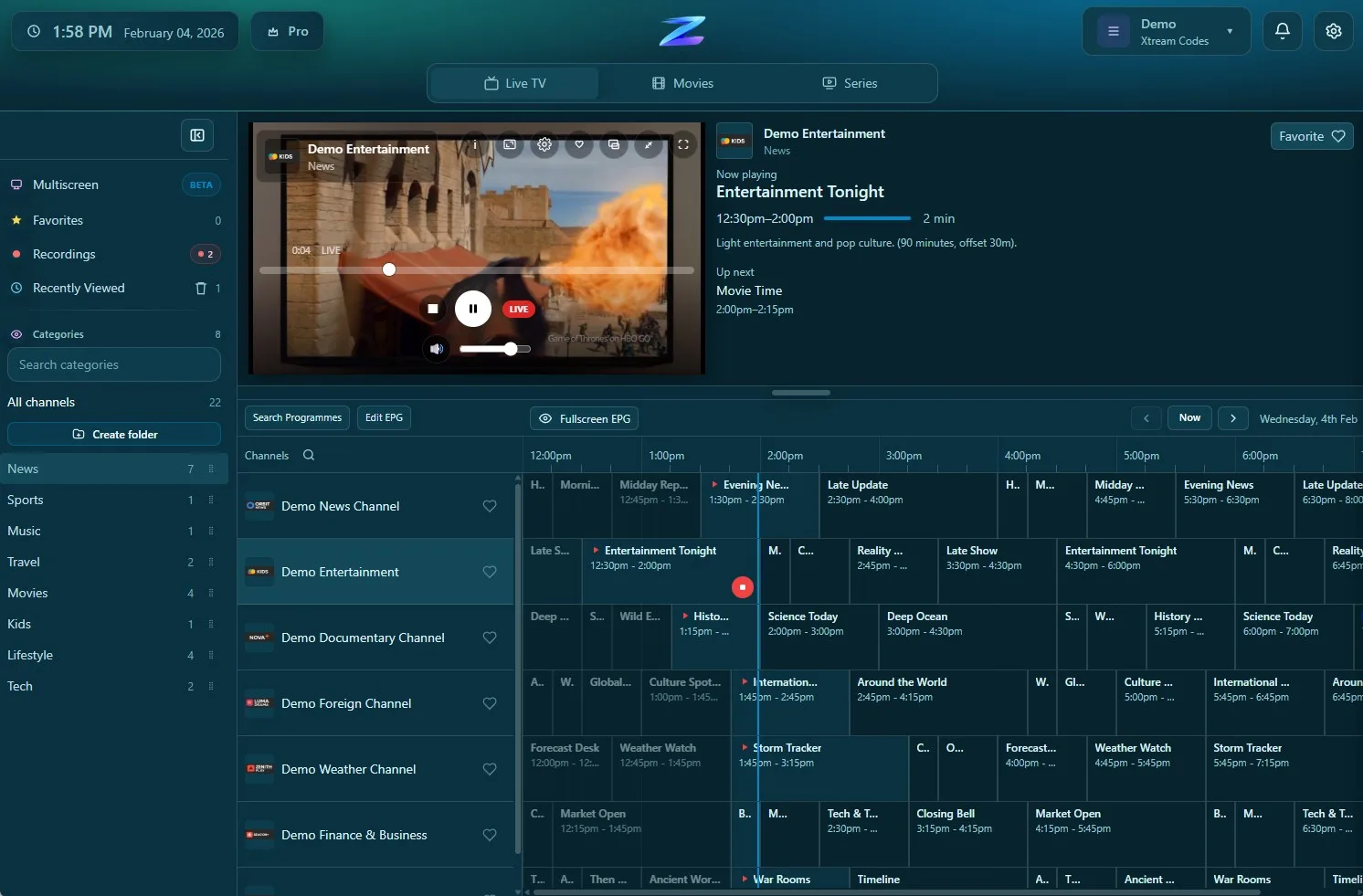Stop playback with the stop button
Image resolution: width=1363 pixels, height=896 pixels.
click(433, 309)
